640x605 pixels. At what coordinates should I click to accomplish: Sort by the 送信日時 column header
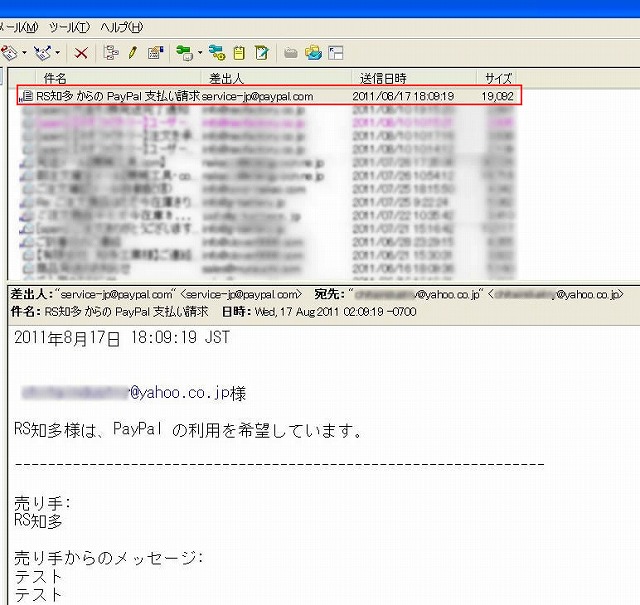(x=414, y=78)
